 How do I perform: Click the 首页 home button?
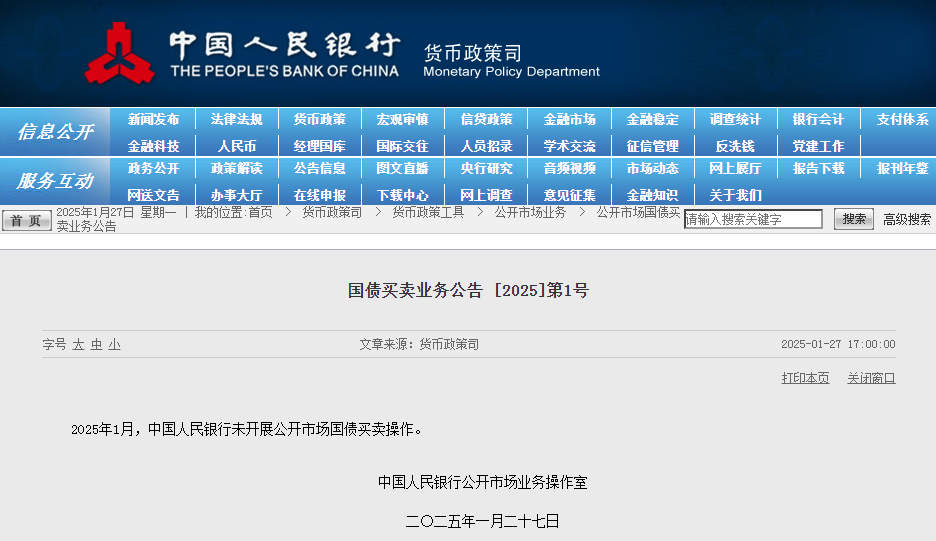pos(26,220)
